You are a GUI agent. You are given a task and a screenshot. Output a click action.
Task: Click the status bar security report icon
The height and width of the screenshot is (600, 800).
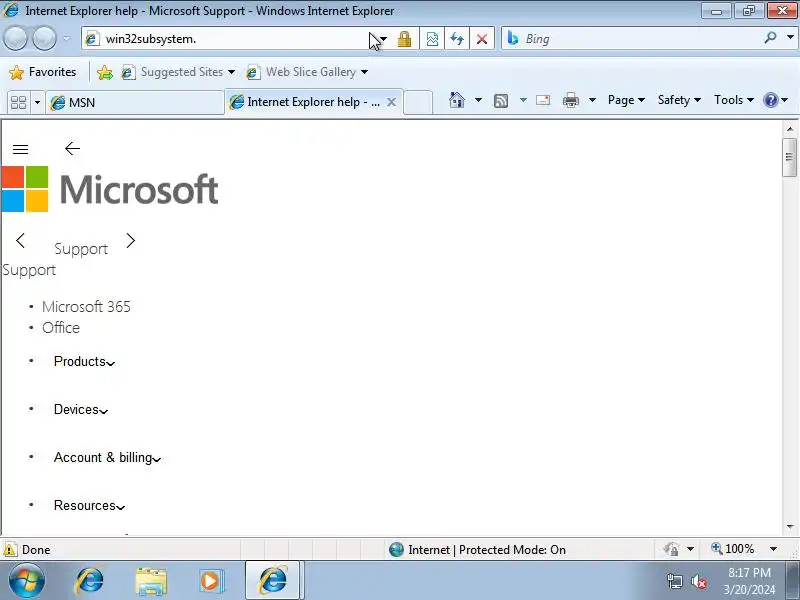tap(671, 549)
